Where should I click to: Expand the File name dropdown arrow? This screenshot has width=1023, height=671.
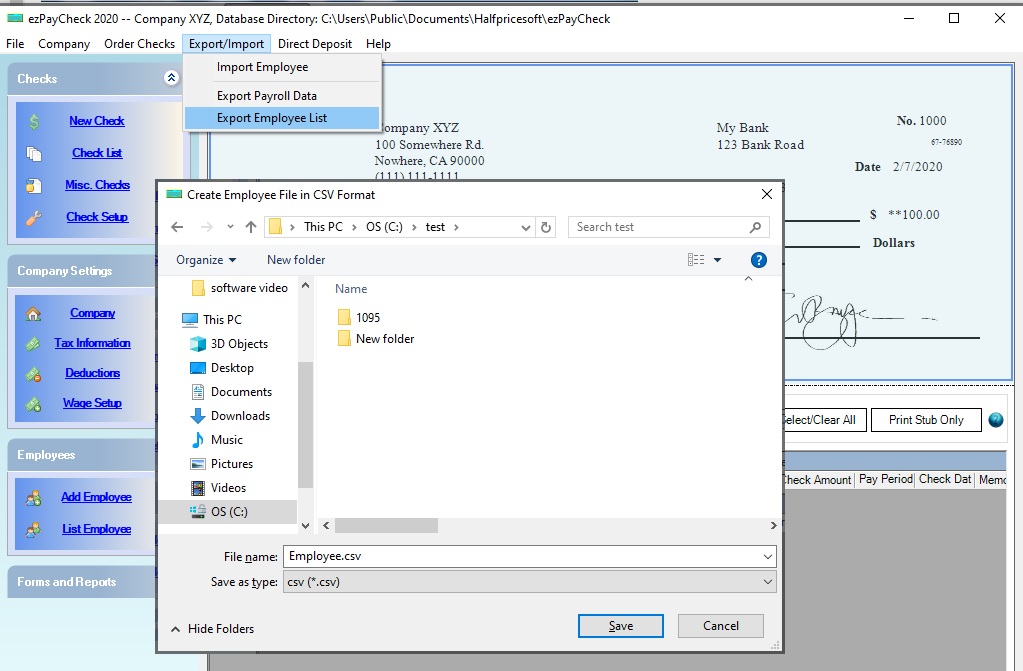click(x=767, y=556)
